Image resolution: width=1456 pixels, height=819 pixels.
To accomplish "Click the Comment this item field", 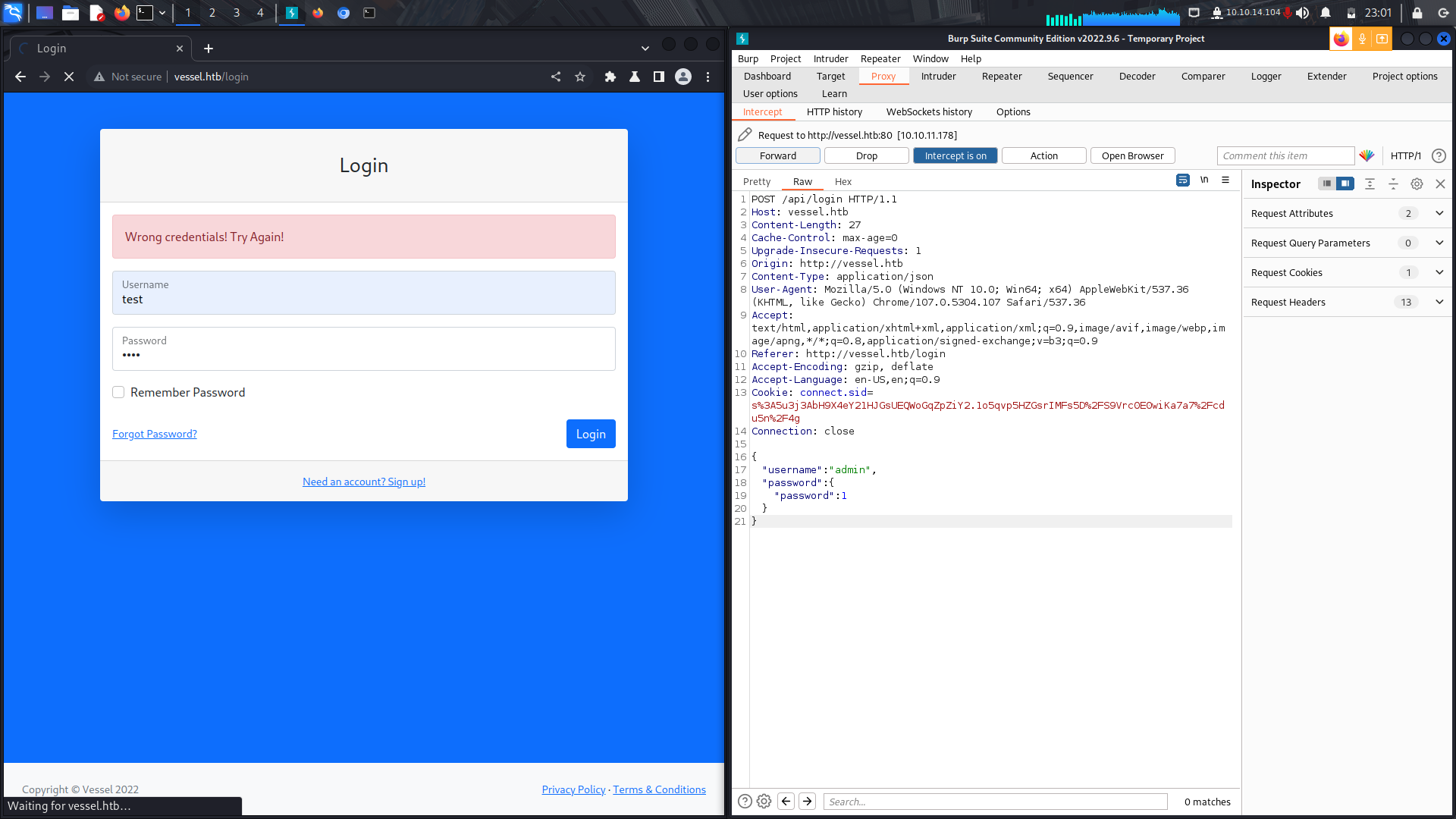I will click(1285, 155).
